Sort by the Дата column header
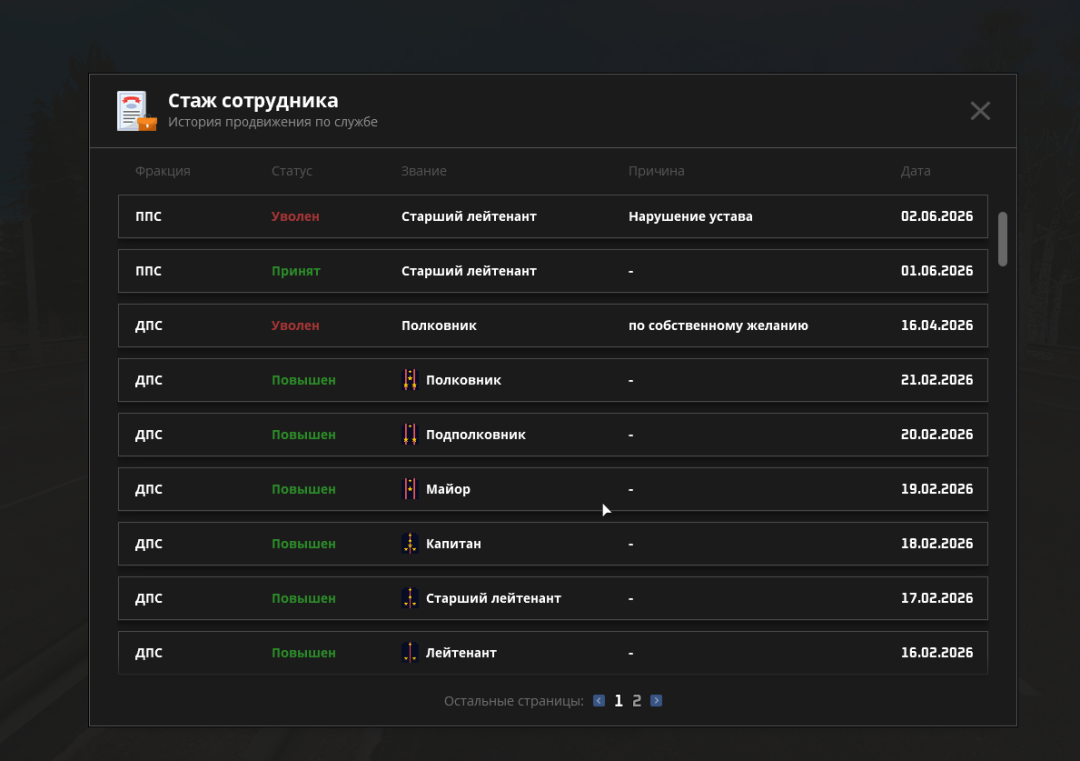 click(915, 171)
